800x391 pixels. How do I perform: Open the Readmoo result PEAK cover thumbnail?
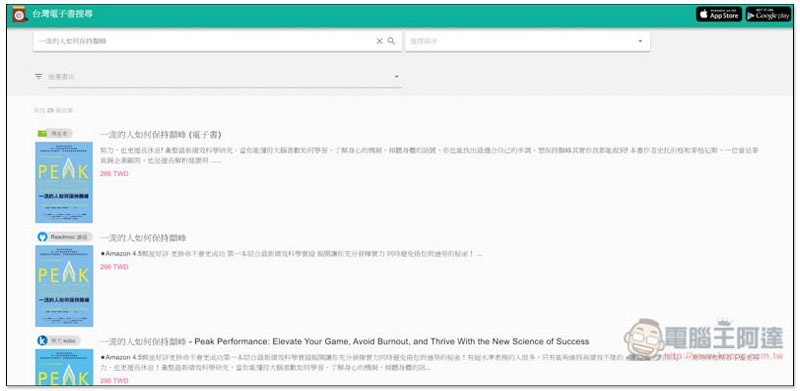coord(64,286)
